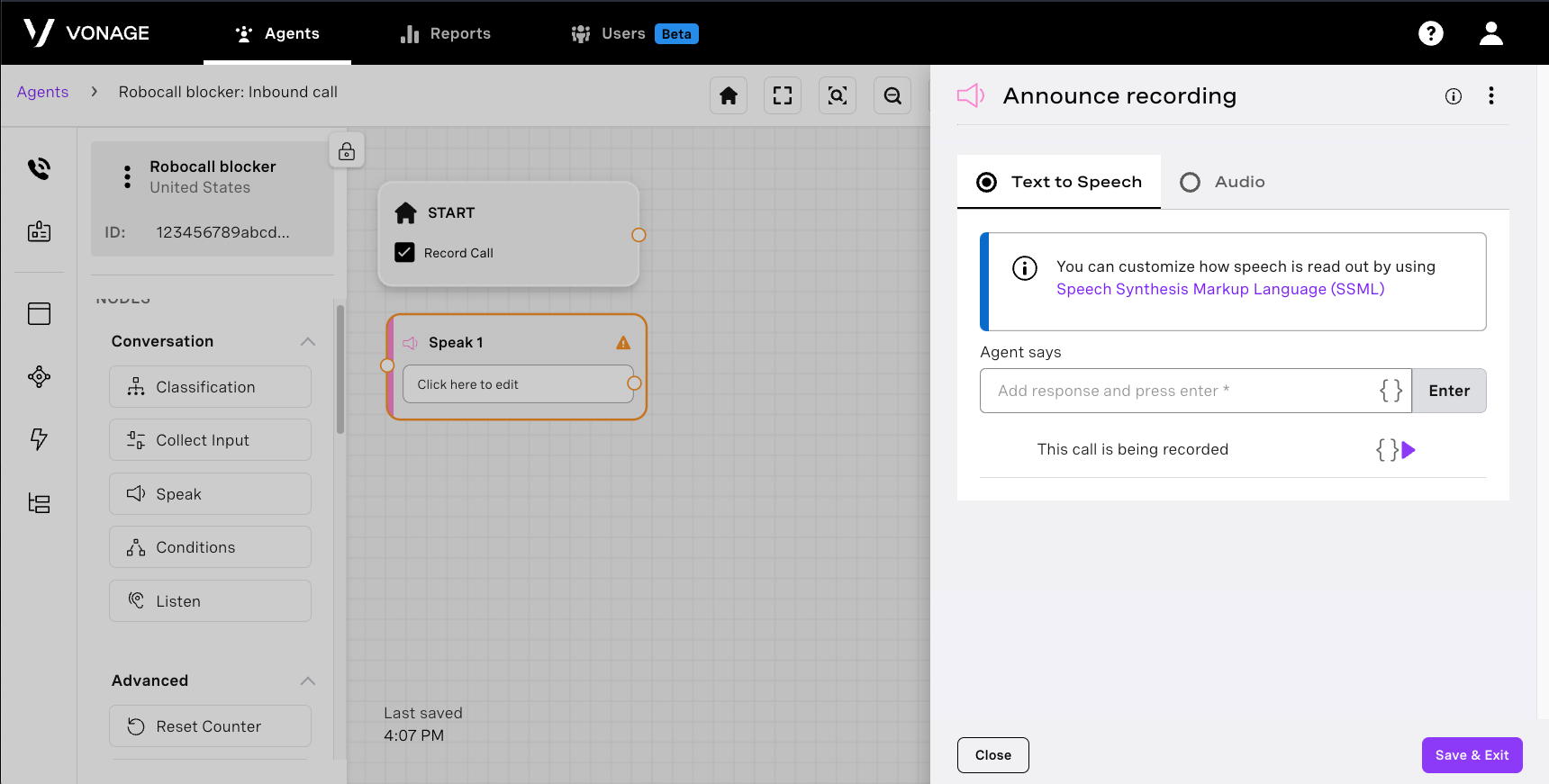Viewport: 1549px width, 784px height.
Task: Click curly braces next to recorded message
Action: point(1387,449)
